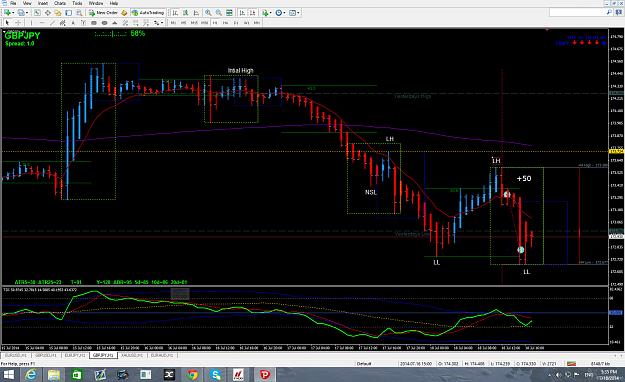This screenshot has height=382, width=625.
Task: Click the Indicators list icon
Action: coord(265,13)
